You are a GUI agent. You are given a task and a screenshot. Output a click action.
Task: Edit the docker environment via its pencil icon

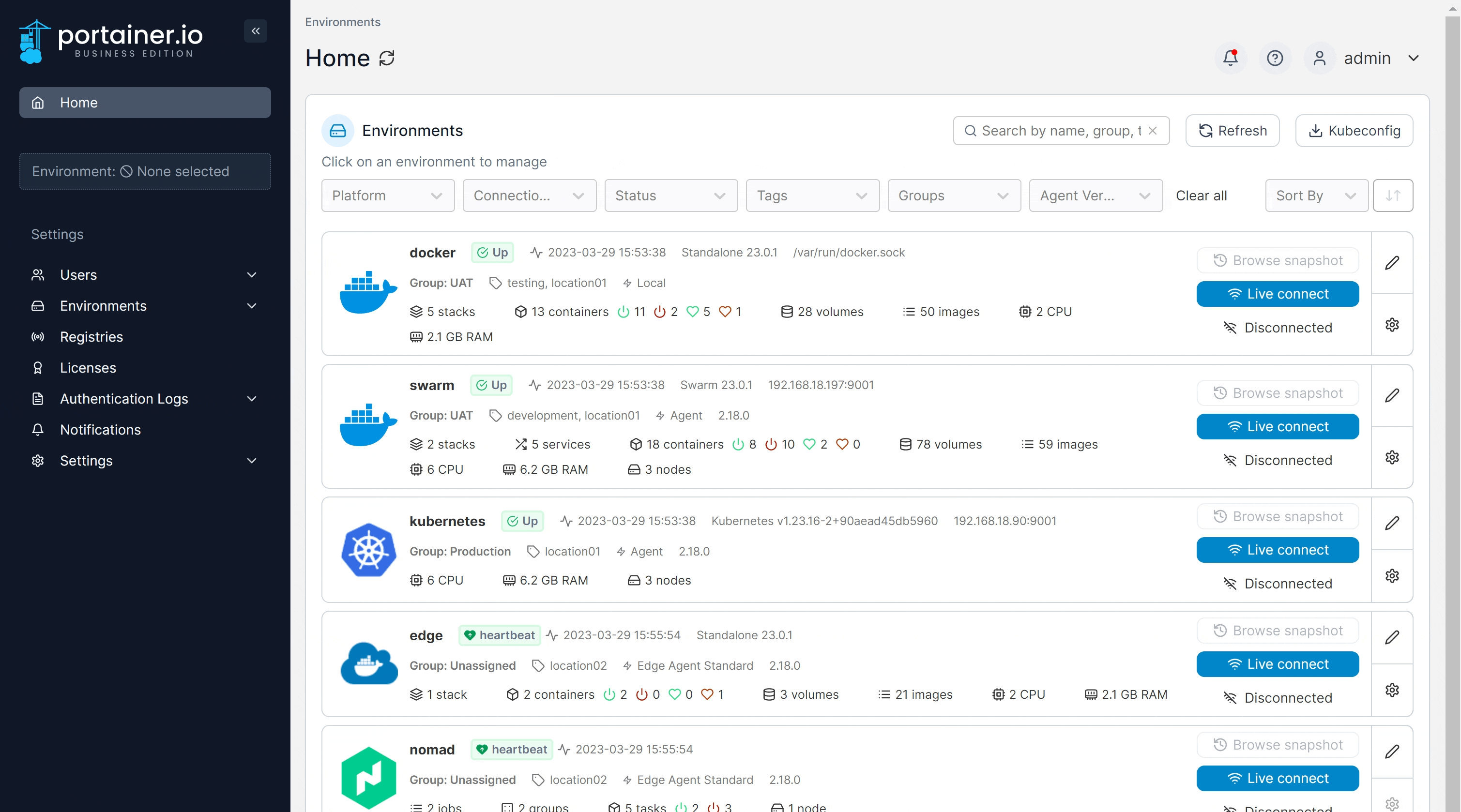point(1393,263)
